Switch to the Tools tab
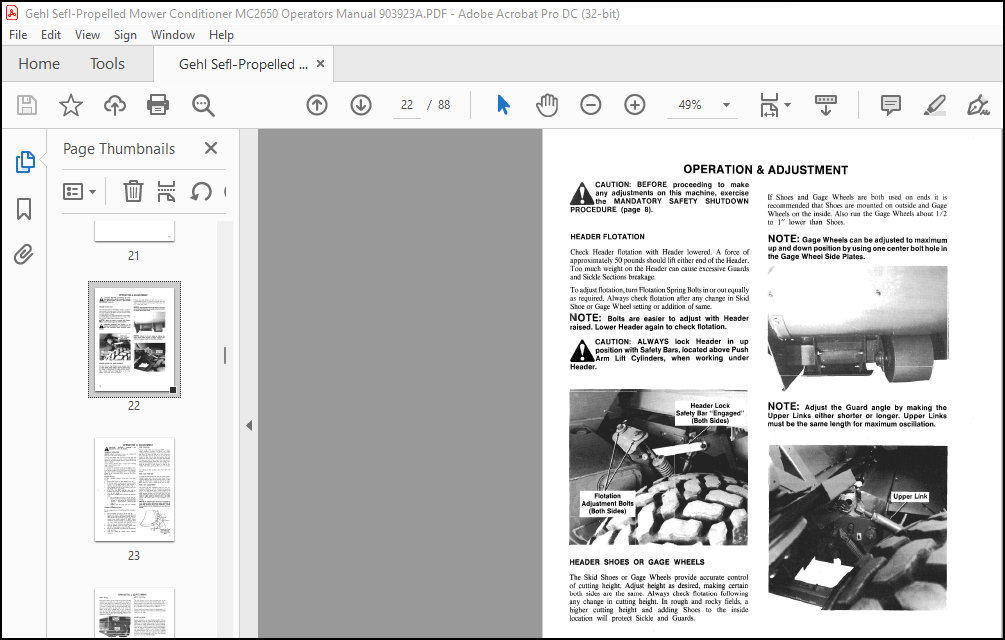This screenshot has width=1005, height=640. click(107, 64)
